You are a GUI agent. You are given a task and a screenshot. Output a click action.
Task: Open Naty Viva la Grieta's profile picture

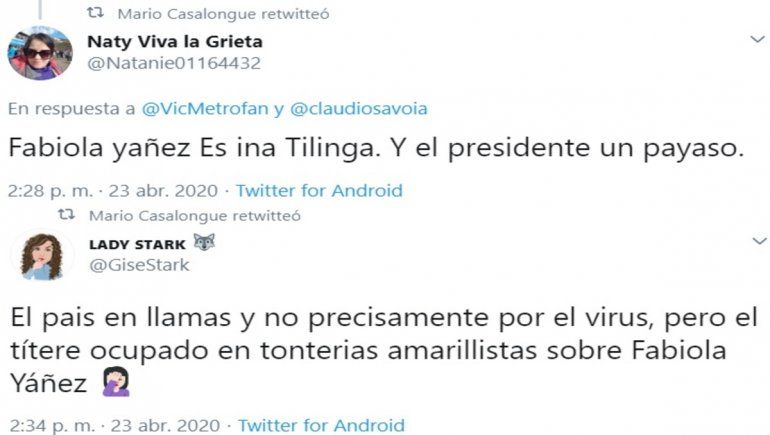click(40, 54)
